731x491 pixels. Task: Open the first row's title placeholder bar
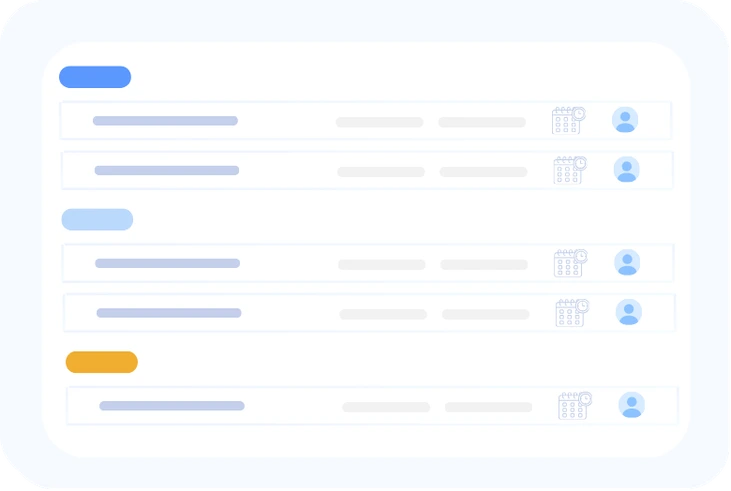click(x=165, y=121)
